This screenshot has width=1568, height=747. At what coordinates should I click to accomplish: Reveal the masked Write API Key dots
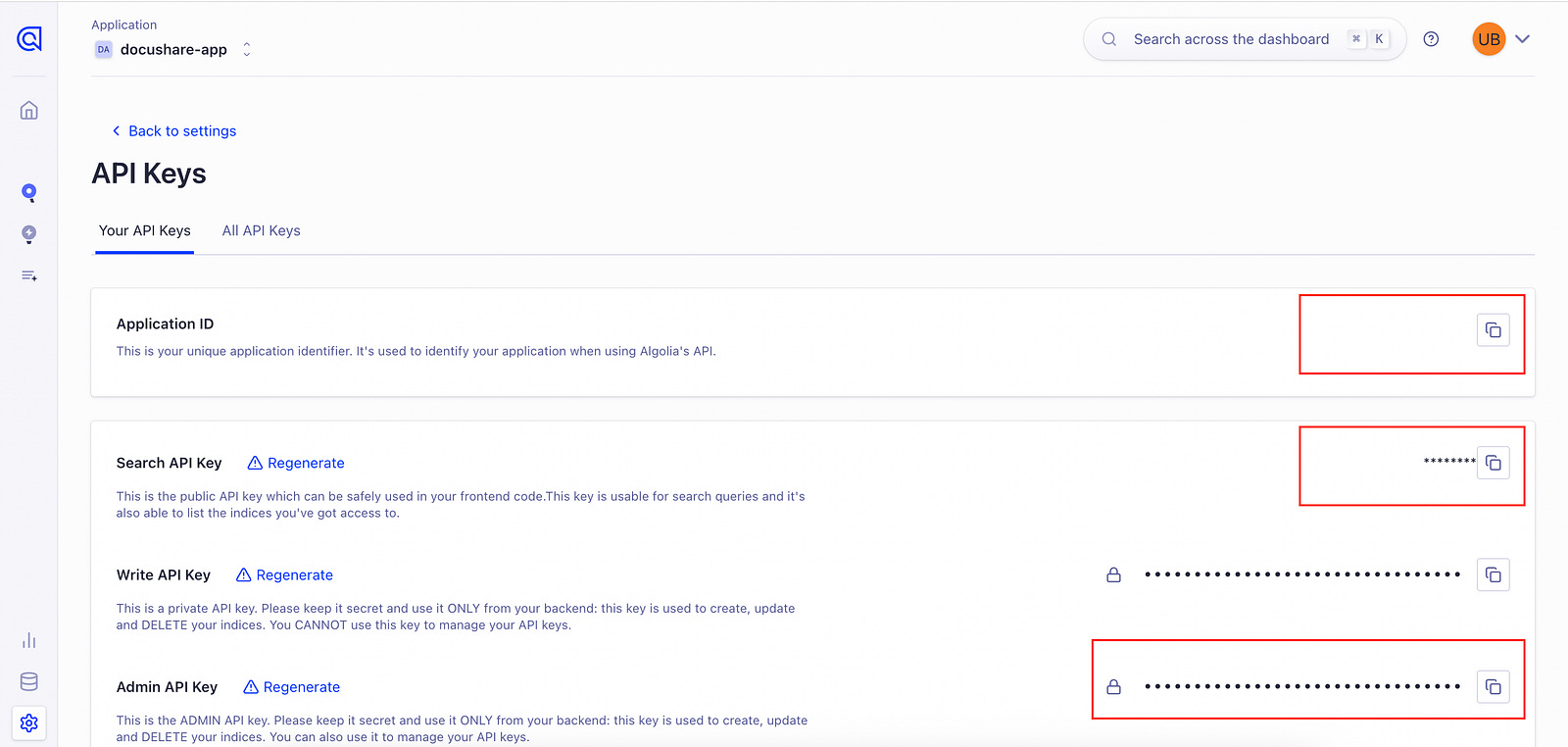tap(1302, 574)
